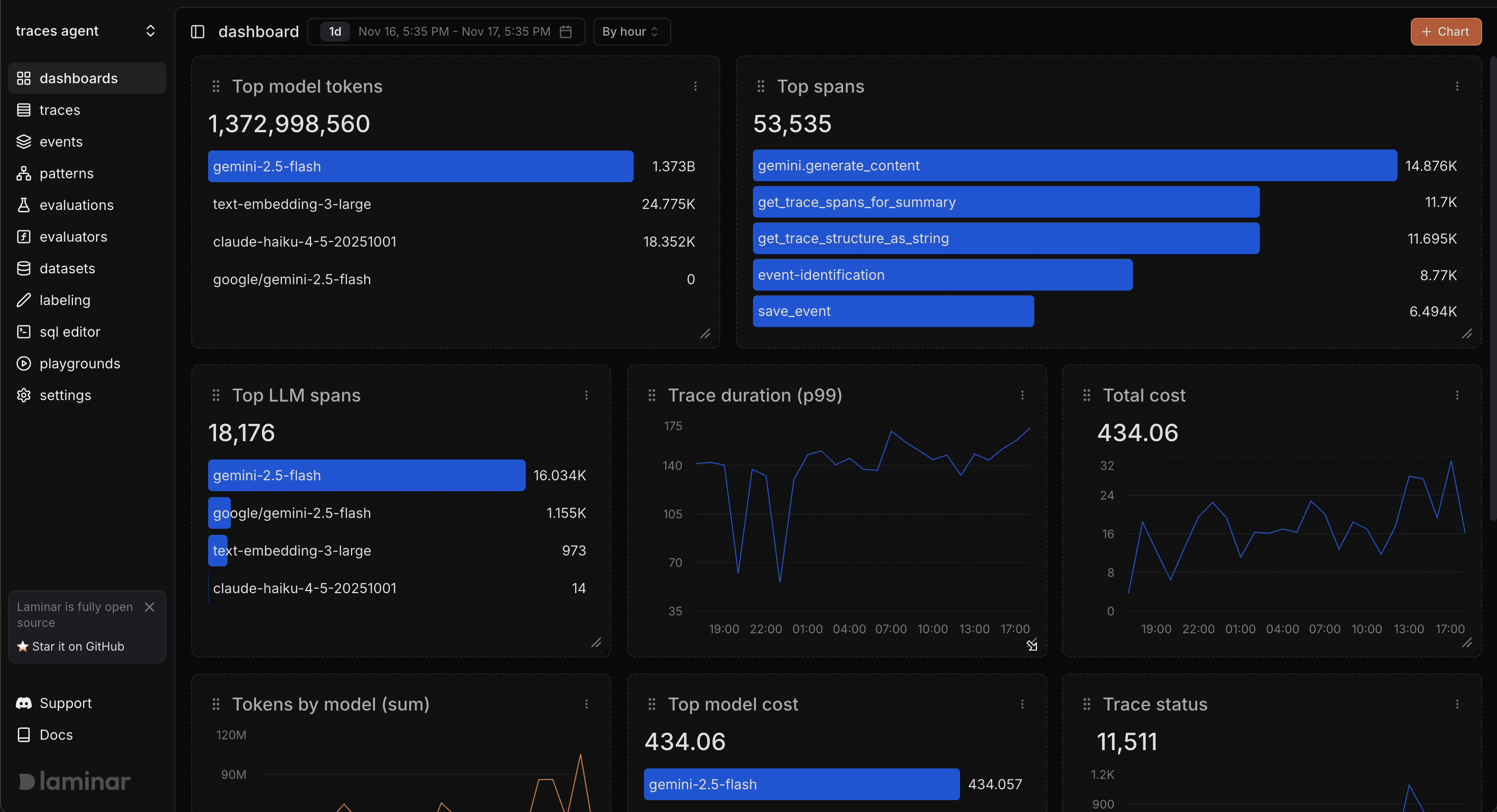Dismiss the 'Laminar is fully open source' banner

coord(149,607)
